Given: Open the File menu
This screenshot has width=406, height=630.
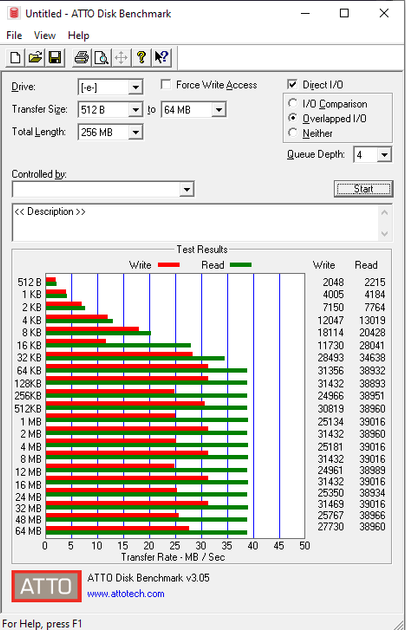Looking at the screenshot, I should click(x=14, y=35).
